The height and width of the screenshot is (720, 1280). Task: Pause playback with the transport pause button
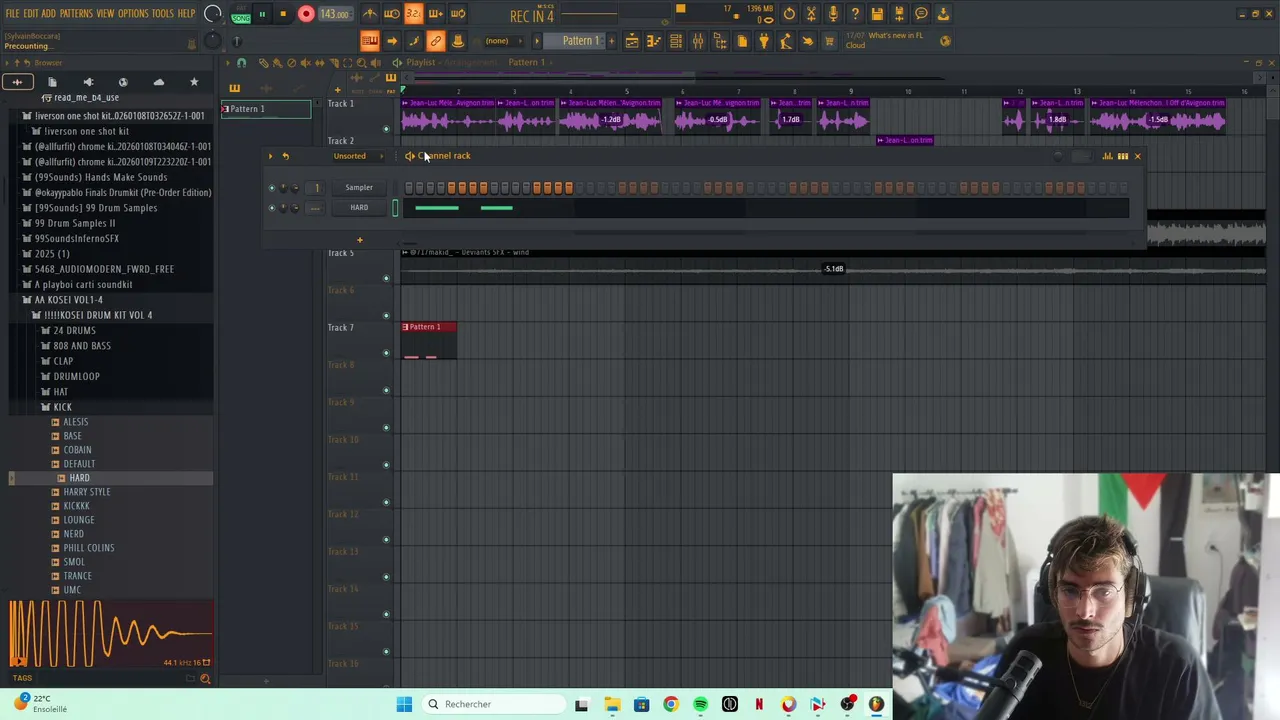[x=262, y=14]
